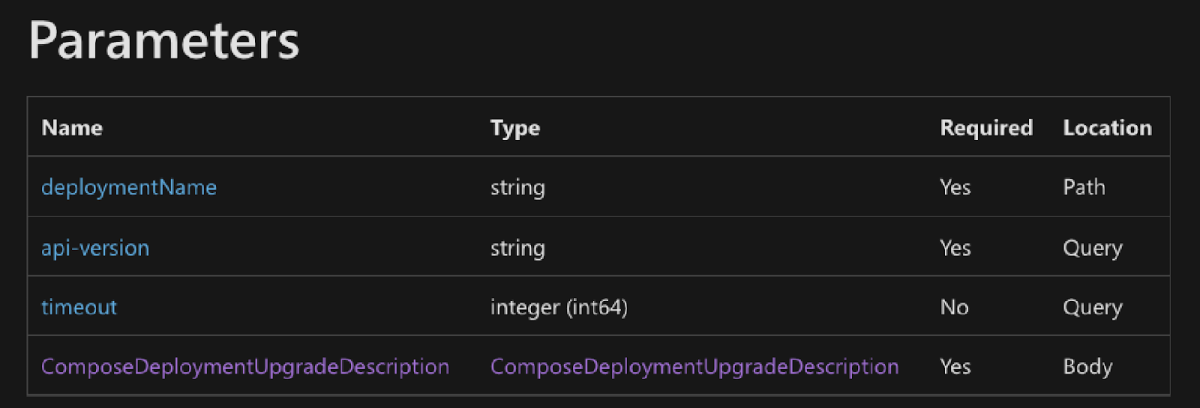Open the deploymentName parameter link
Screen dimensions: 1200x408
coord(129,187)
